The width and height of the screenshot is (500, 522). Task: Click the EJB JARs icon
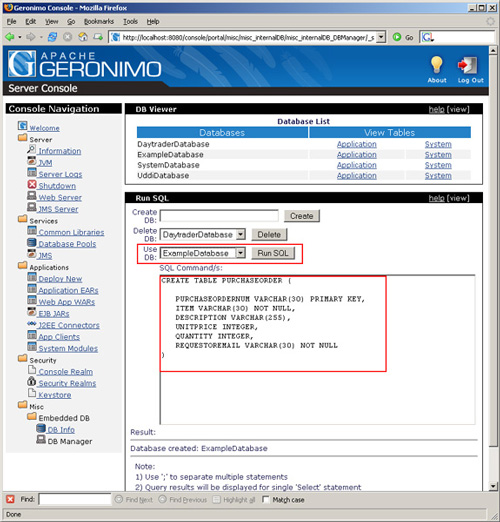coord(32,312)
